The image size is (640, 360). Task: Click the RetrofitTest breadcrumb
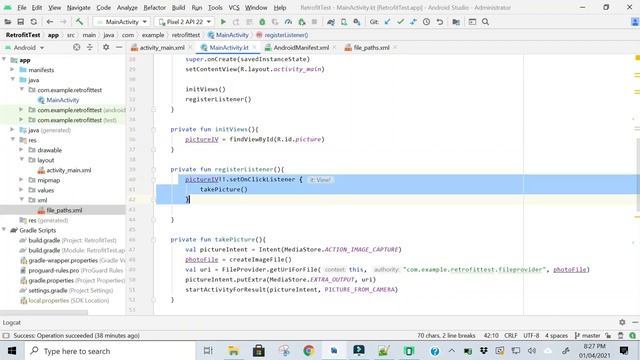(x=23, y=35)
